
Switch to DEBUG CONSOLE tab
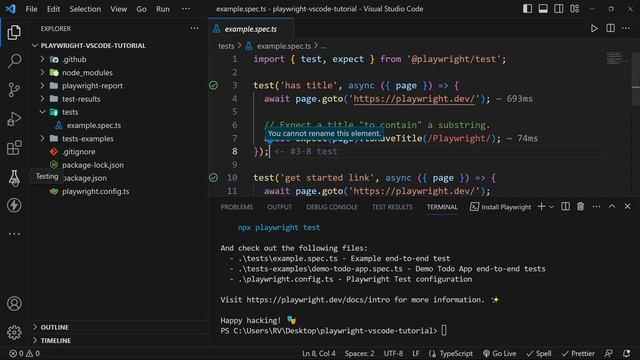tap(332, 207)
